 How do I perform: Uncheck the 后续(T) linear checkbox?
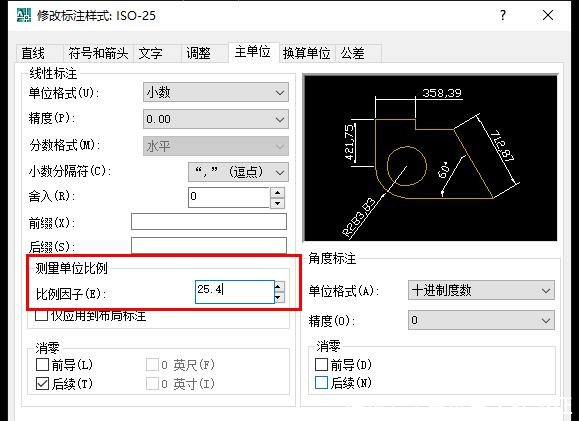pyautogui.click(x=42, y=384)
